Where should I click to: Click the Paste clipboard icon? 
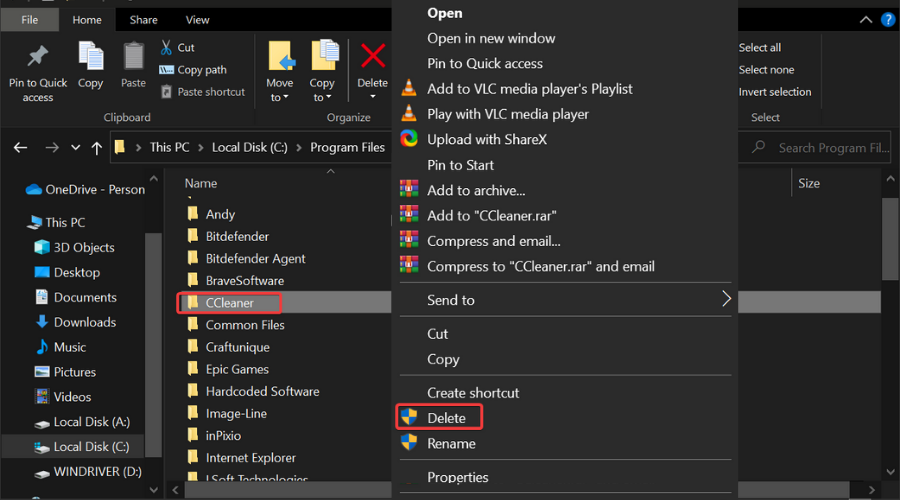[133, 57]
